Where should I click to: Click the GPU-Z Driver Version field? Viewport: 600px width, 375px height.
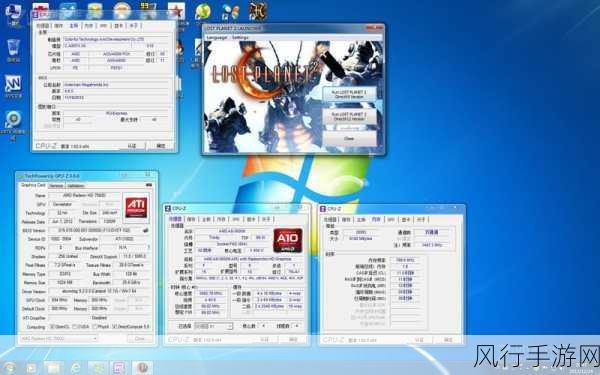(99, 291)
